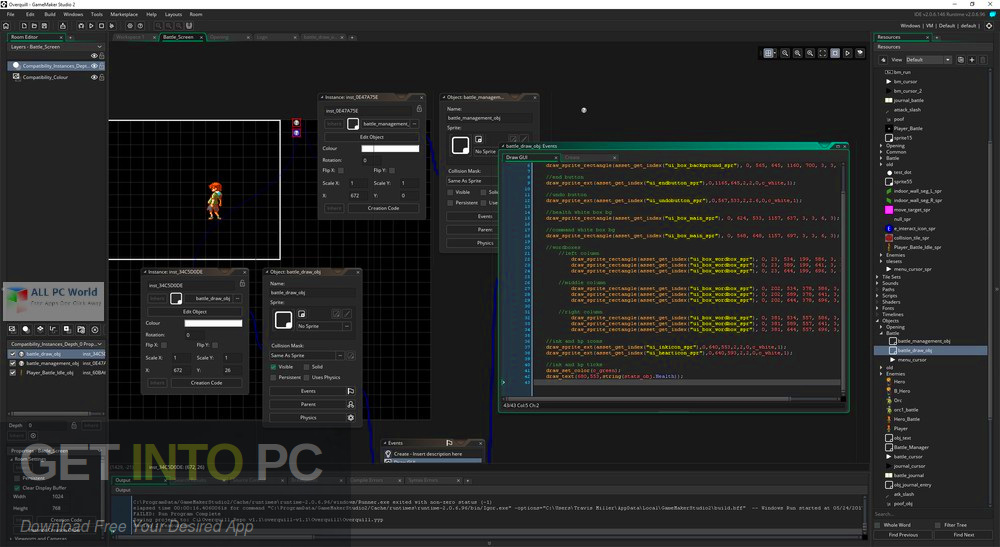The height and width of the screenshot is (547, 1000).
Task: Open the Tools menu
Action: pos(96,14)
